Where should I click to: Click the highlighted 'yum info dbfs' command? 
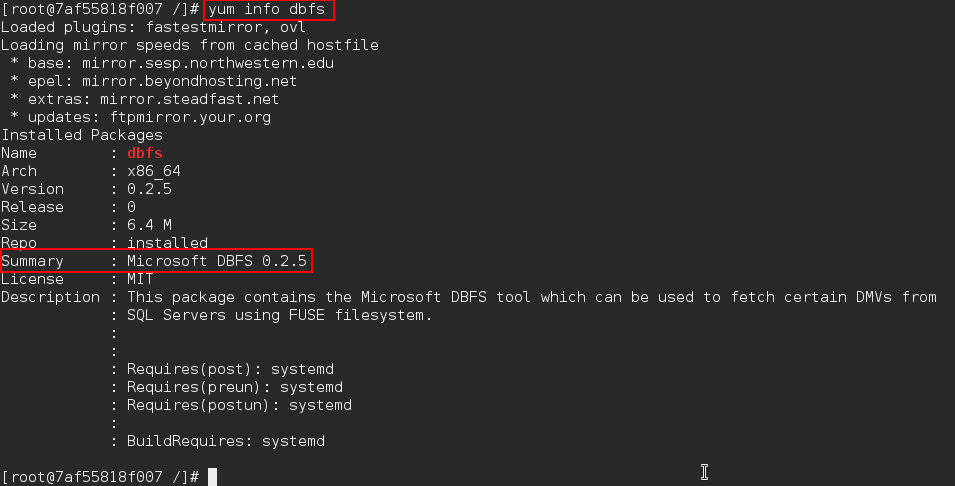coord(269,10)
